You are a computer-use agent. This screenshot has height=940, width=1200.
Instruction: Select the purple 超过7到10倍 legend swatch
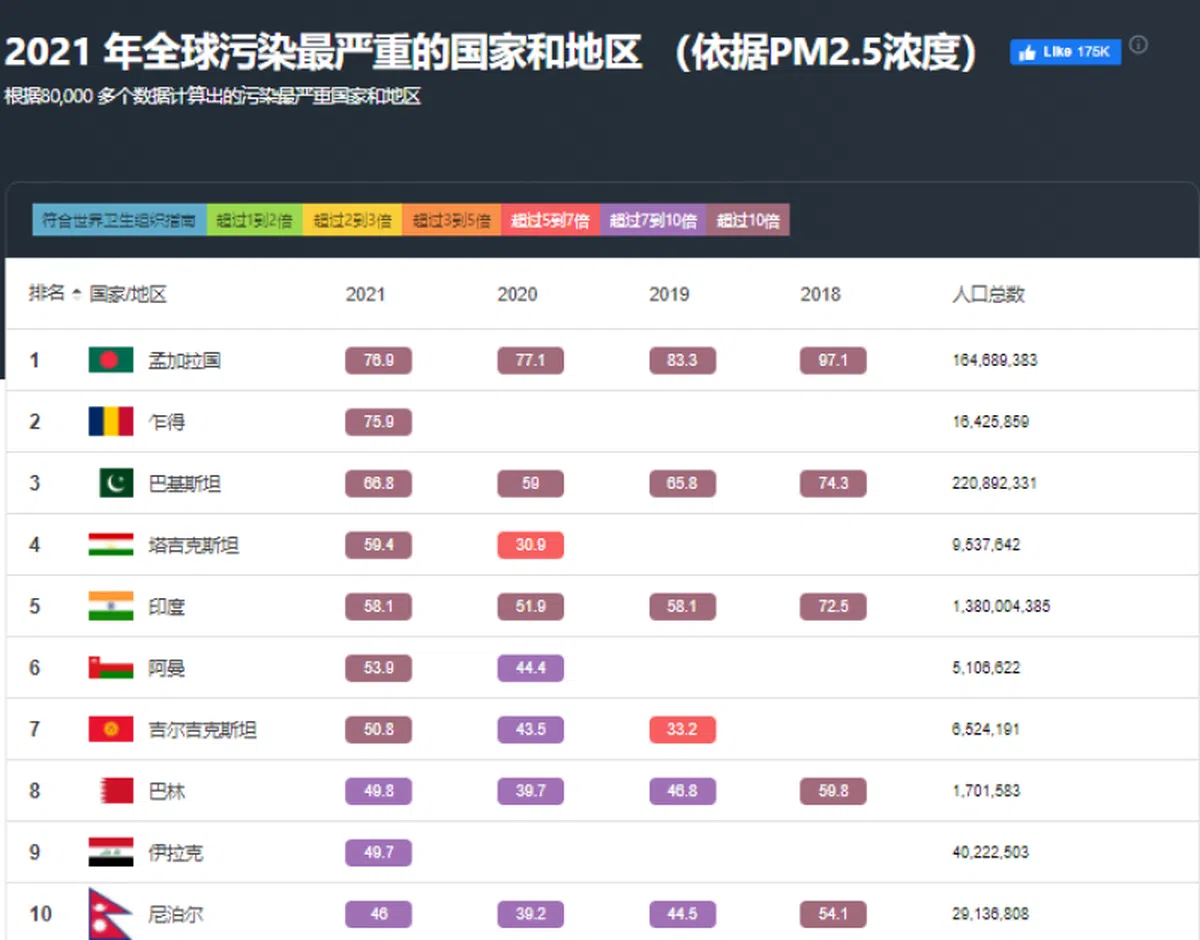tap(653, 221)
